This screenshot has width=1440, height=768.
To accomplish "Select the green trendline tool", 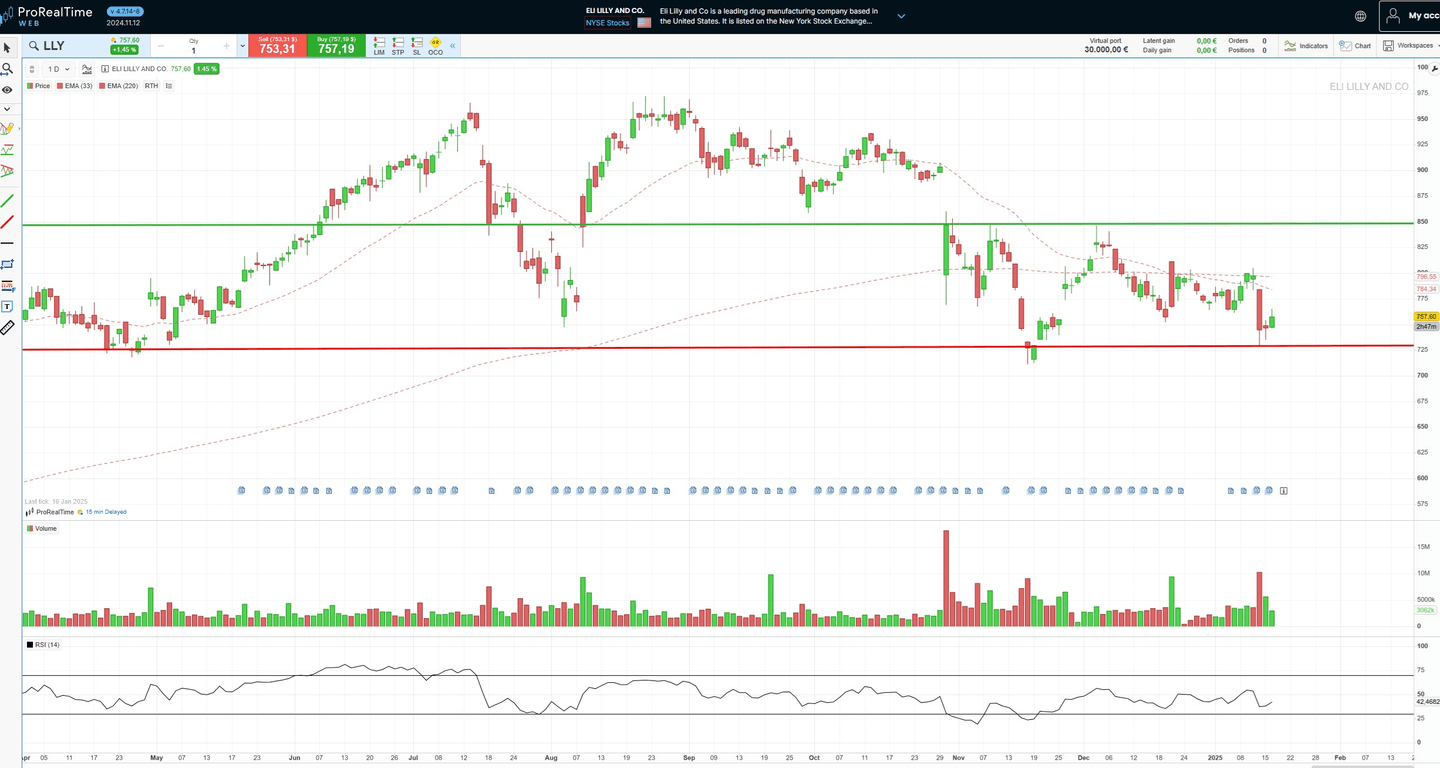I will coord(7,199).
